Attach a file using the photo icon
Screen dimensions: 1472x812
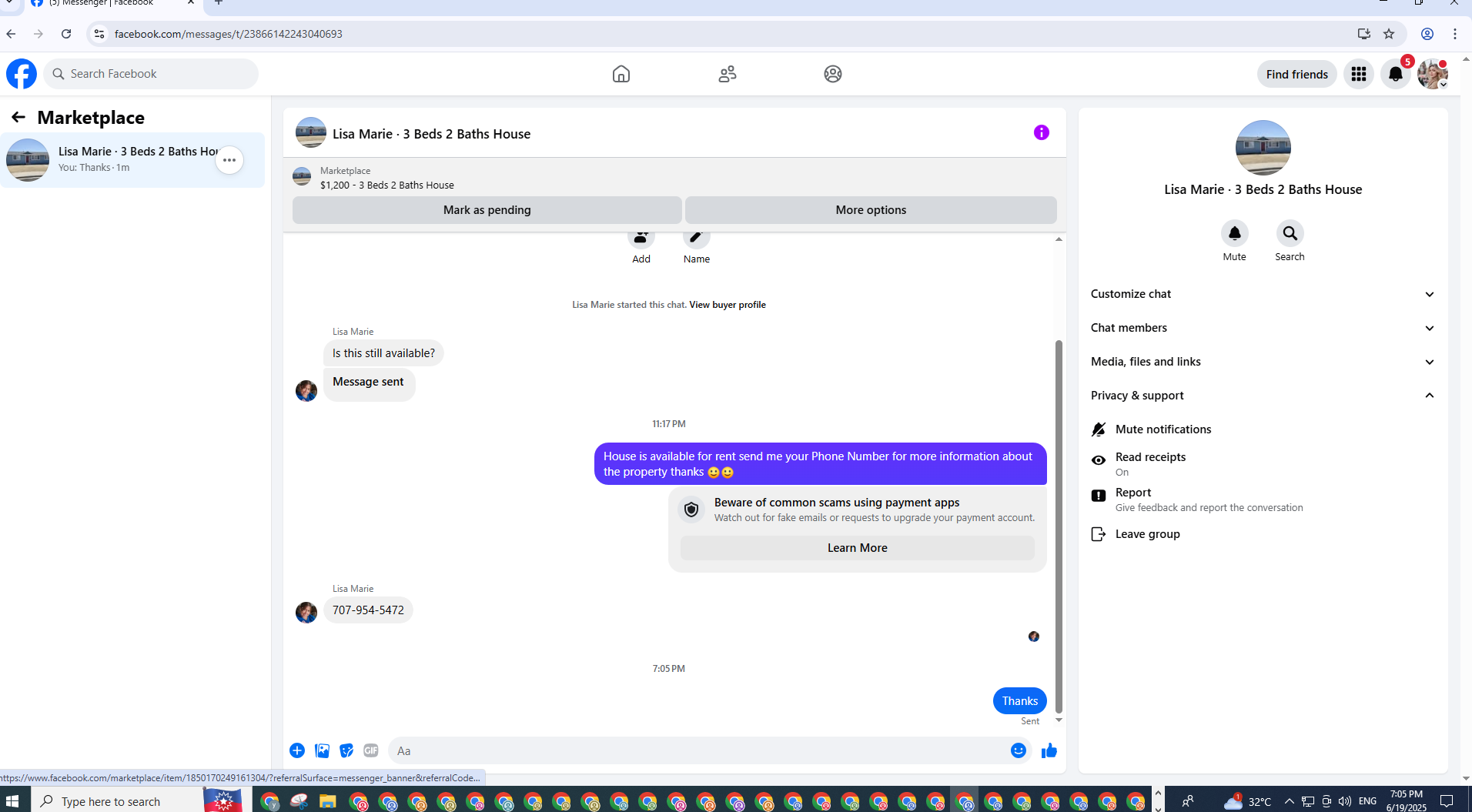click(x=323, y=750)
